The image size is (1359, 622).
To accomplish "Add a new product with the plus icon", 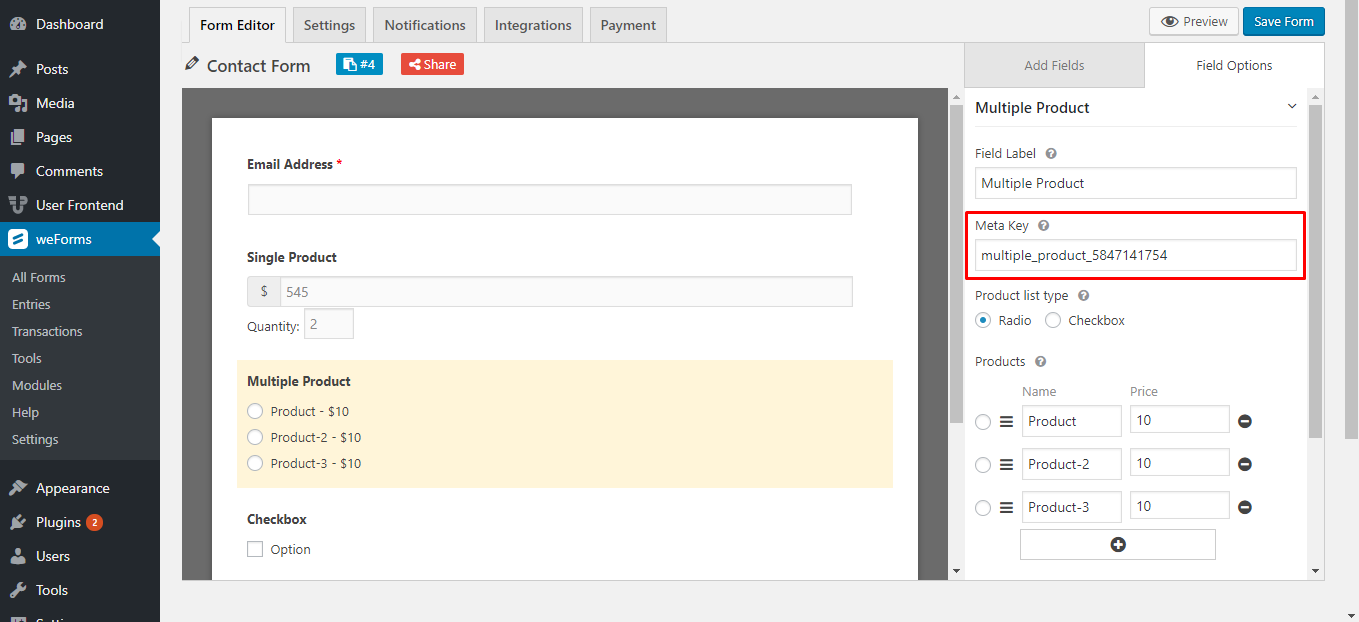I will click(x=1117, y=544).
